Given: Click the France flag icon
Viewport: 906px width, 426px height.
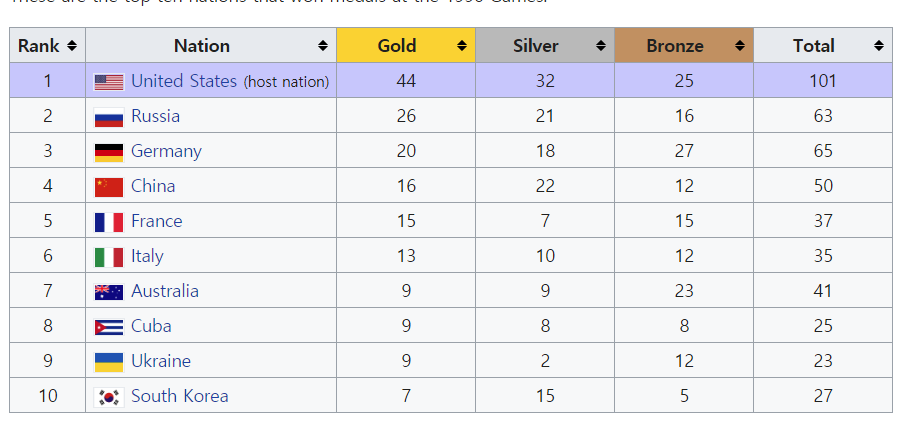Looking at the screenshot, I should (x=109, y=223).
